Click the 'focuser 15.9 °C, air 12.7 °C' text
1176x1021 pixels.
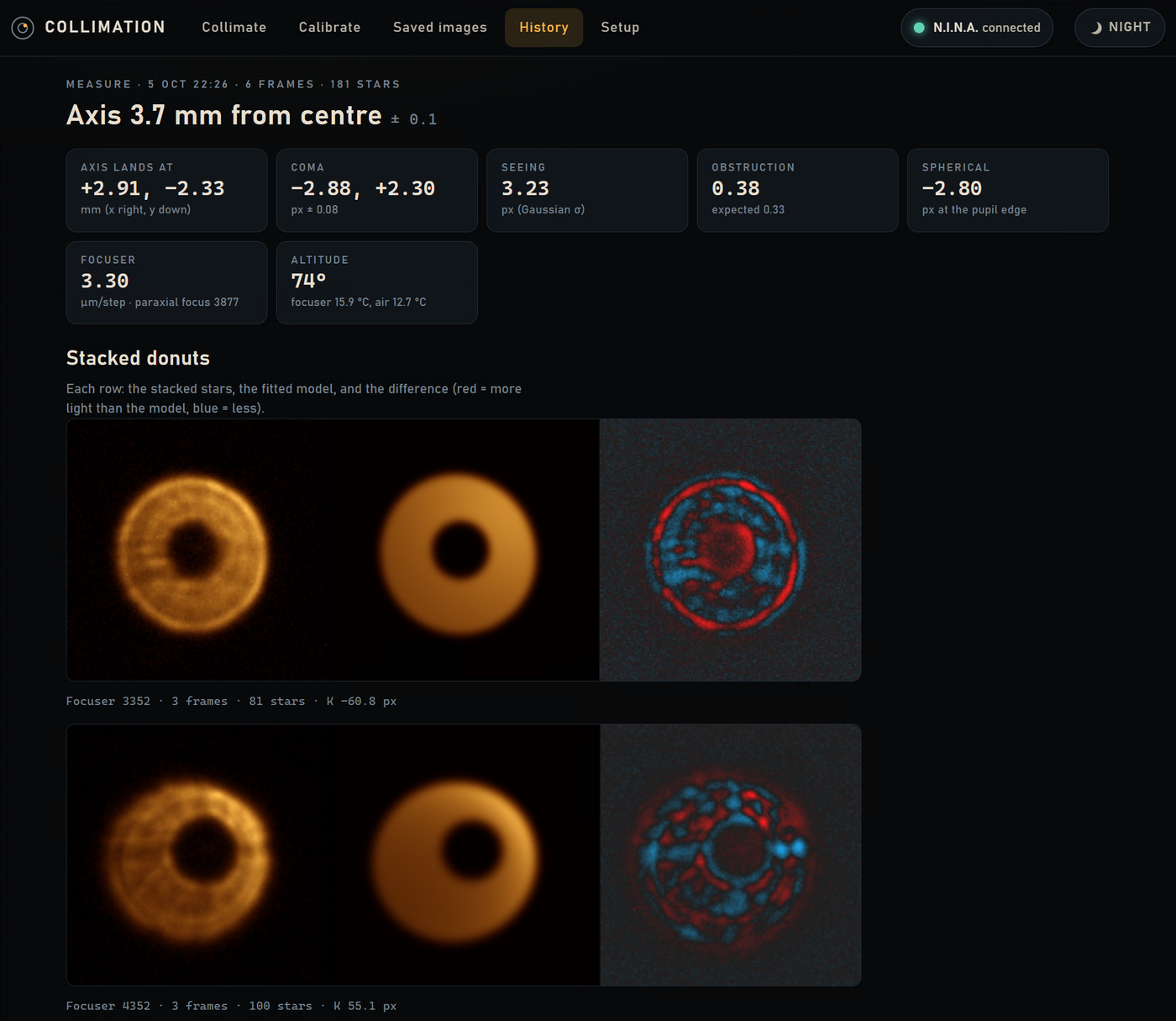click(359, 303)
